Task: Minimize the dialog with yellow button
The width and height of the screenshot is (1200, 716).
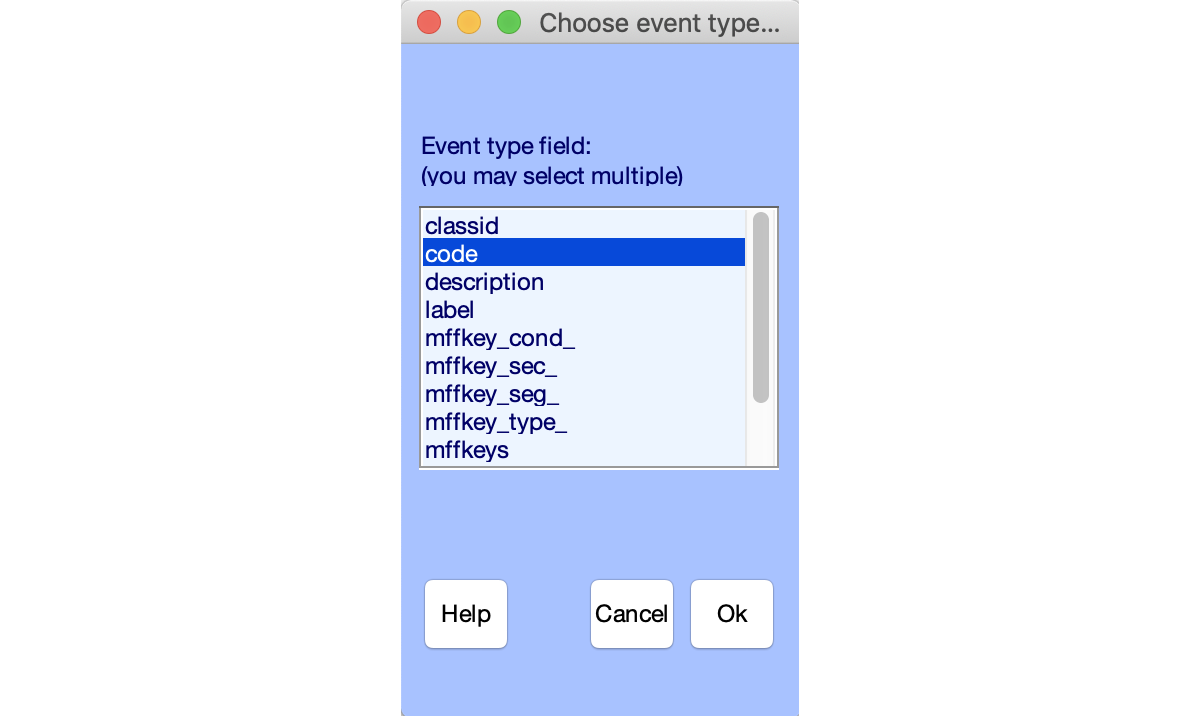Action: [x=469, y=22]
